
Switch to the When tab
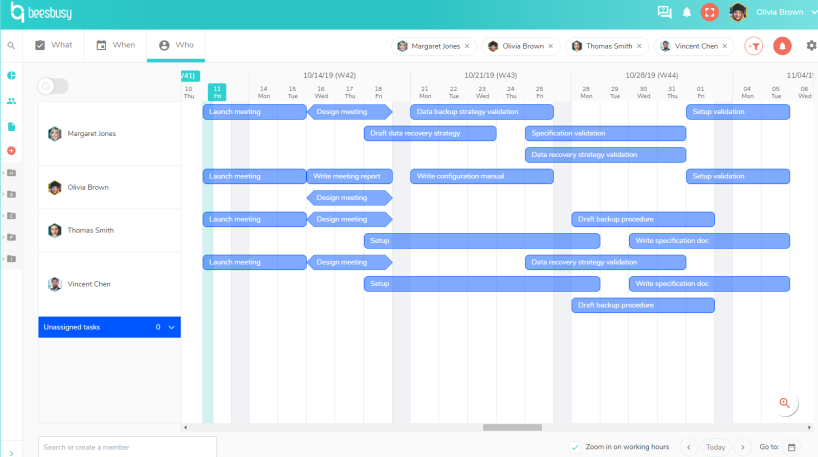pyautogui.click(x=115, y=45)
